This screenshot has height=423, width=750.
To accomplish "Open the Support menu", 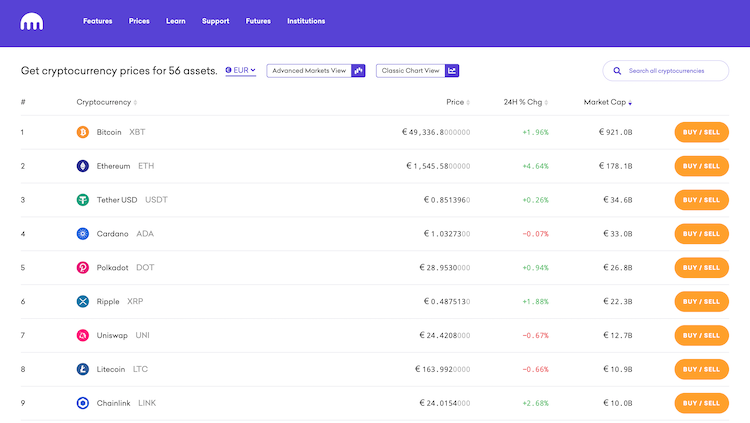I will 215,21.
